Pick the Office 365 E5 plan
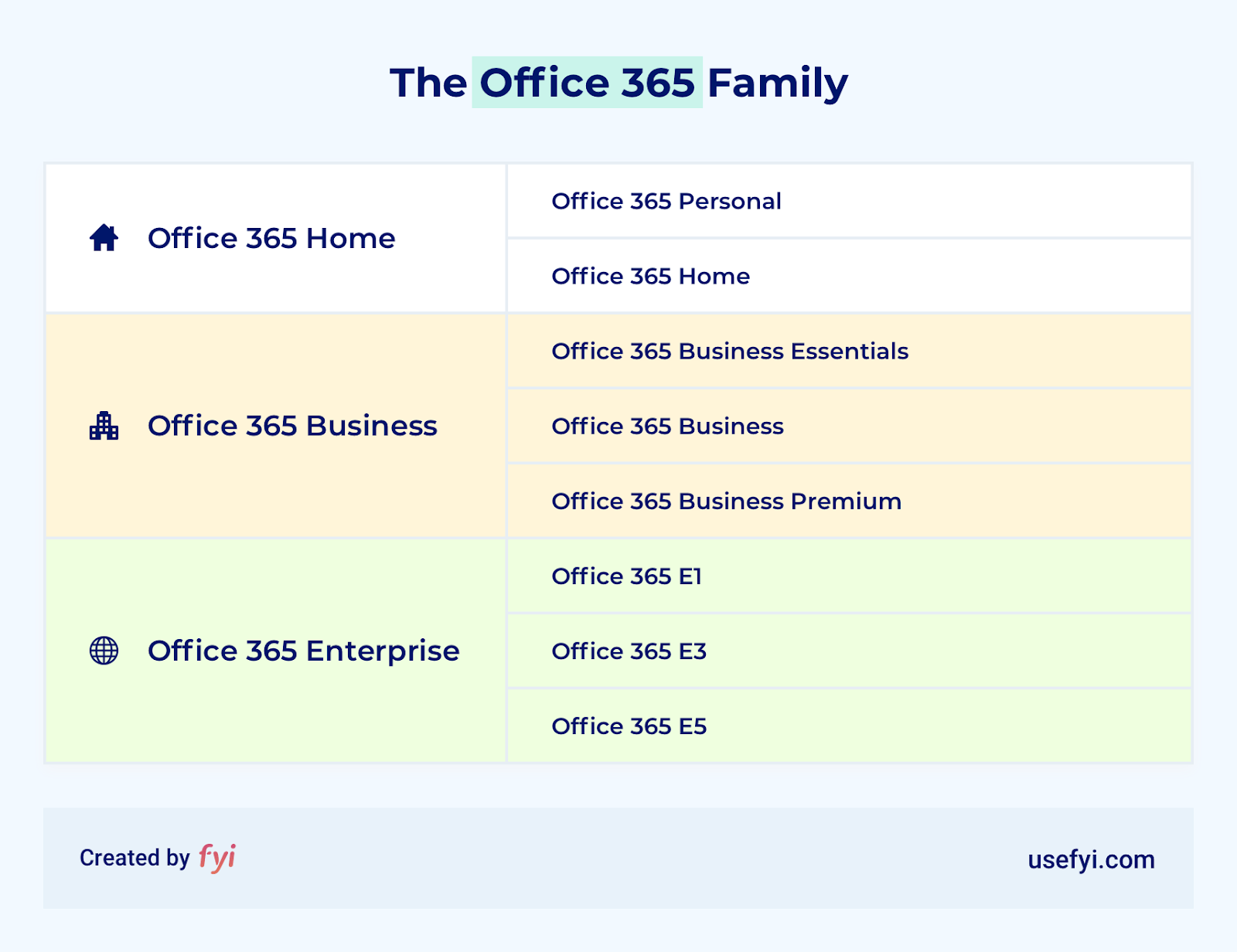 coord(629,726)
